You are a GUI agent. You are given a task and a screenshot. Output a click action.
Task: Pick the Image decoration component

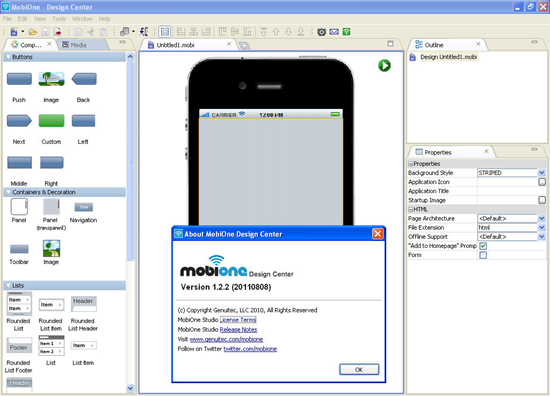click(51, 249)
